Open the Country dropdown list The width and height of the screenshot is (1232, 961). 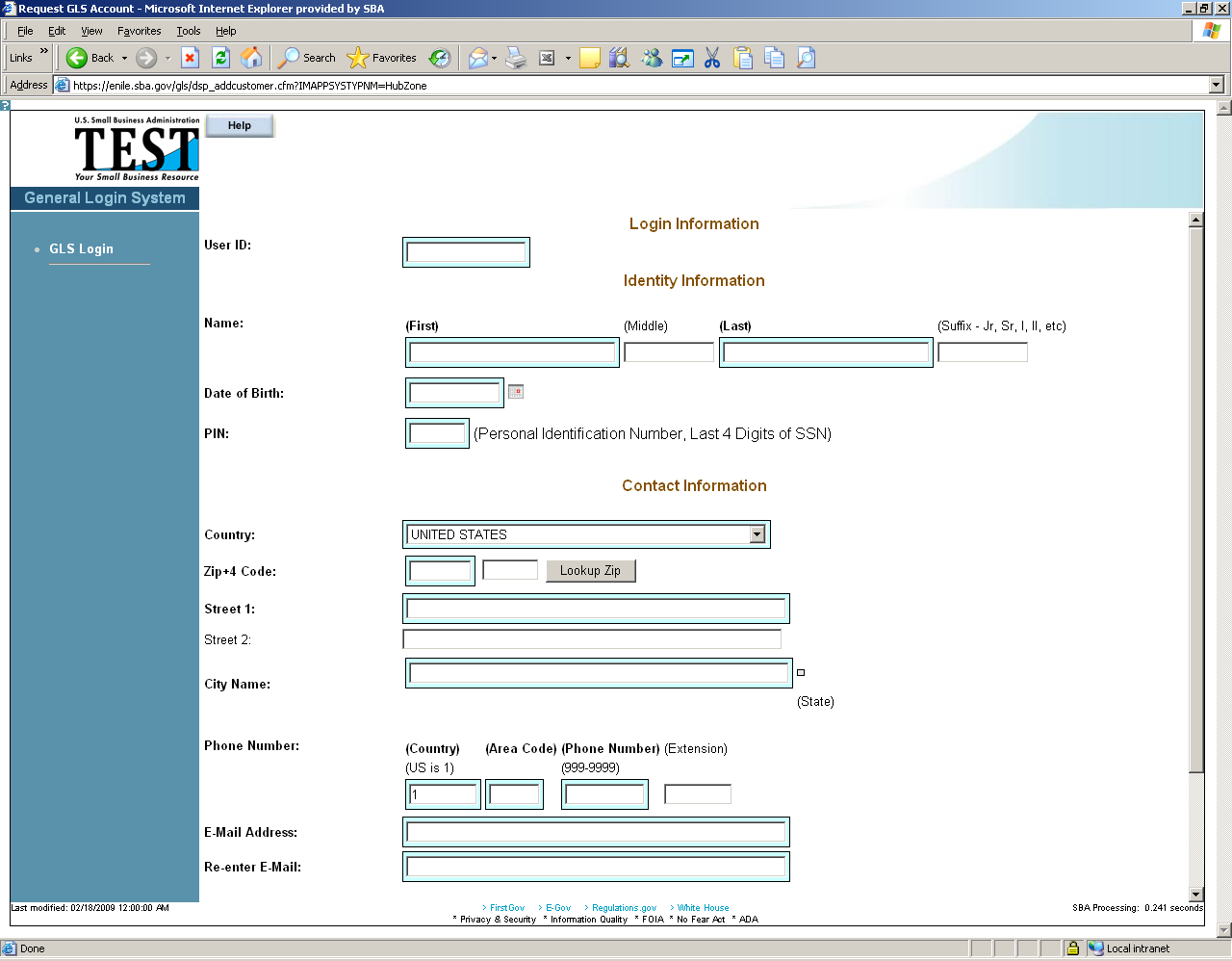pos(757,534)
